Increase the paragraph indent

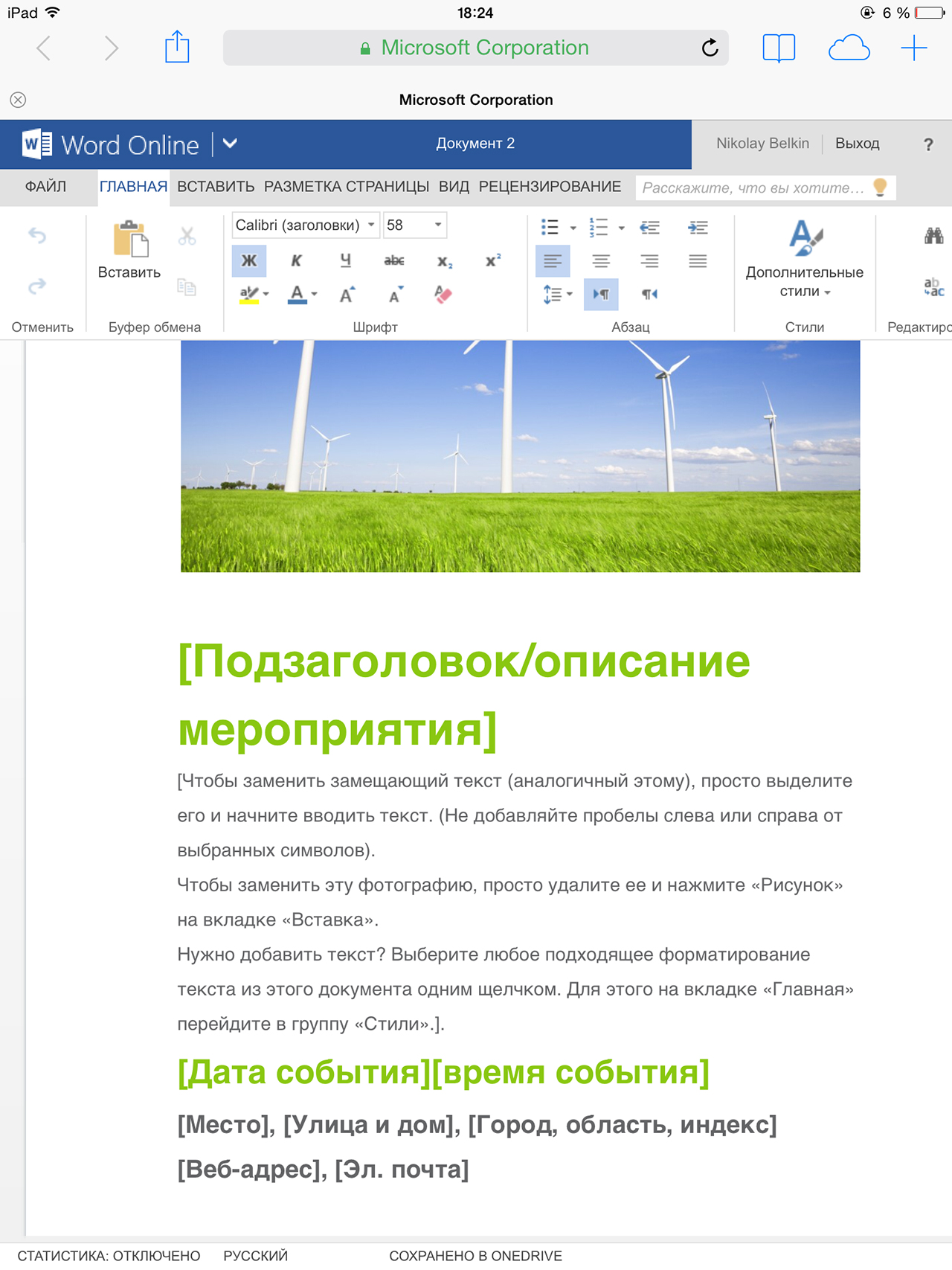(698, 228)
